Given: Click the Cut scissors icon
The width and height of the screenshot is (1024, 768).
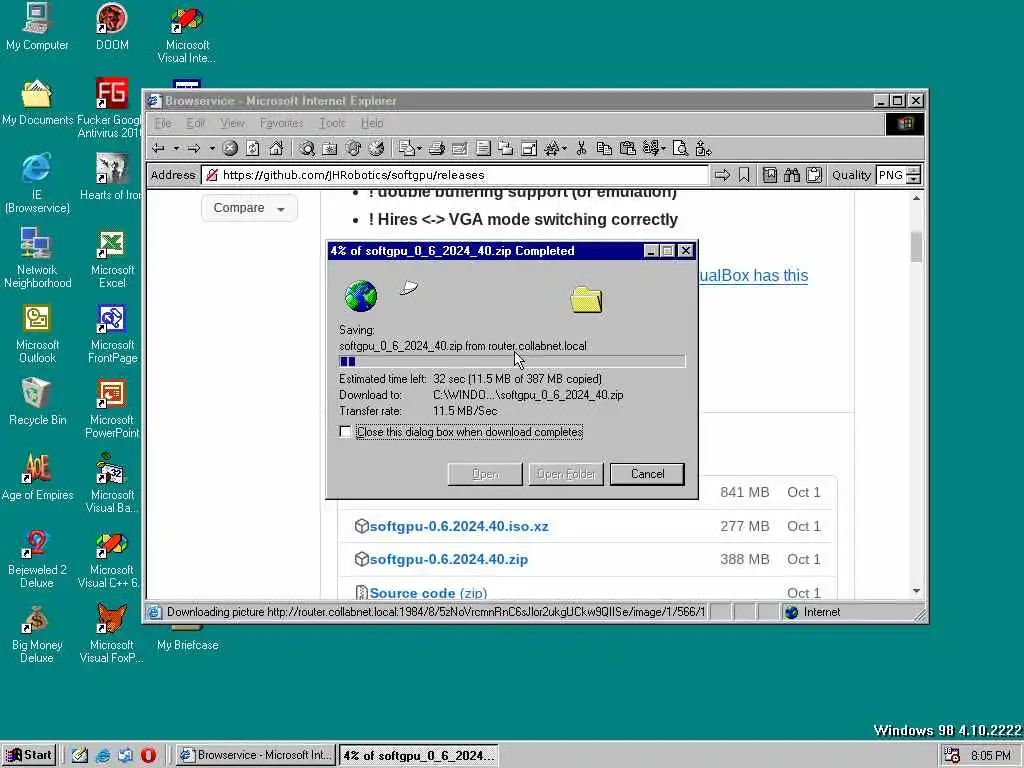Looking at the screenshot, I should pos(581,149).
